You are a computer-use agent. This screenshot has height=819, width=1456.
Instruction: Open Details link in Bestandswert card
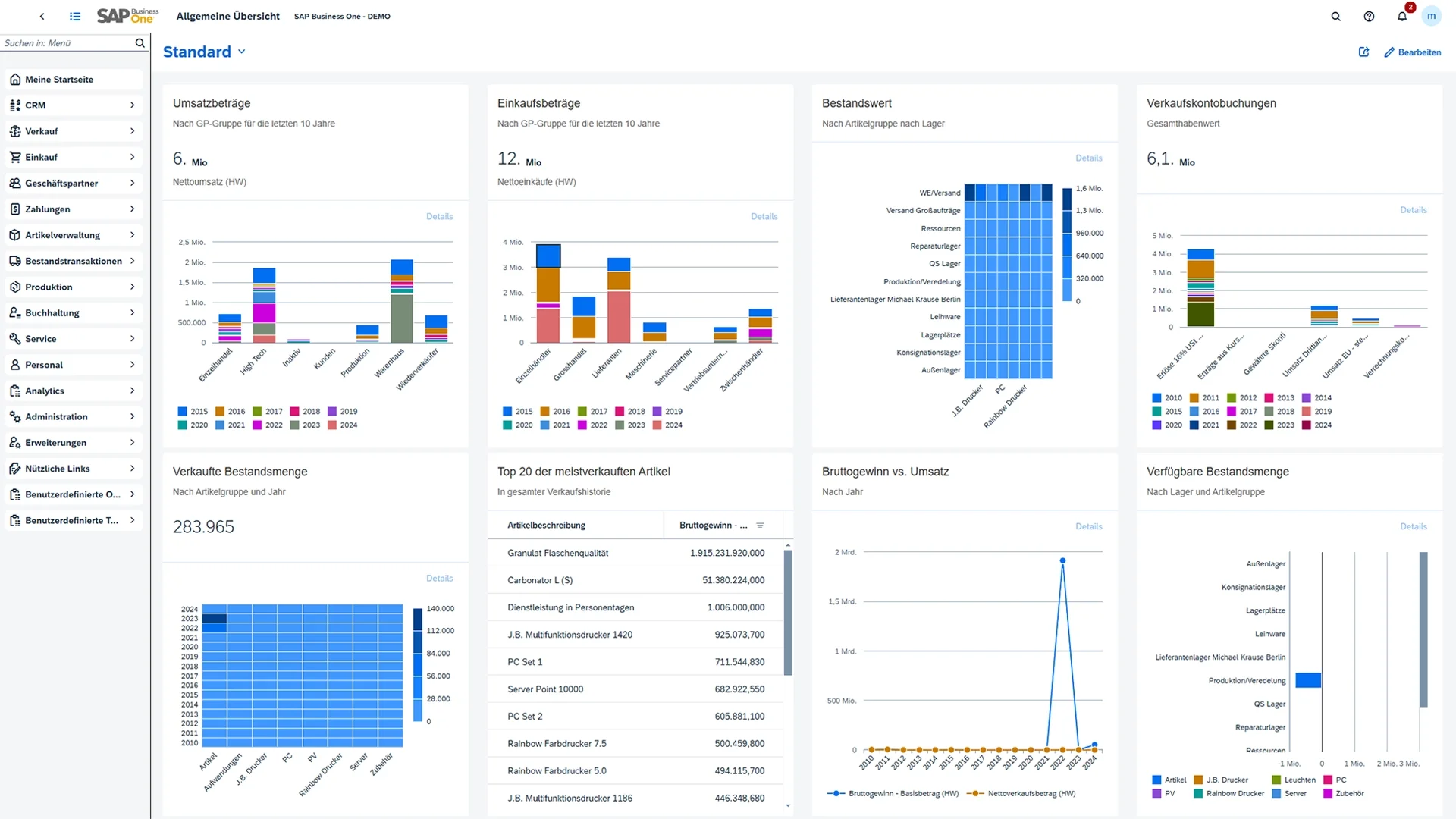pyautogui.click(x=1088, y=158)
